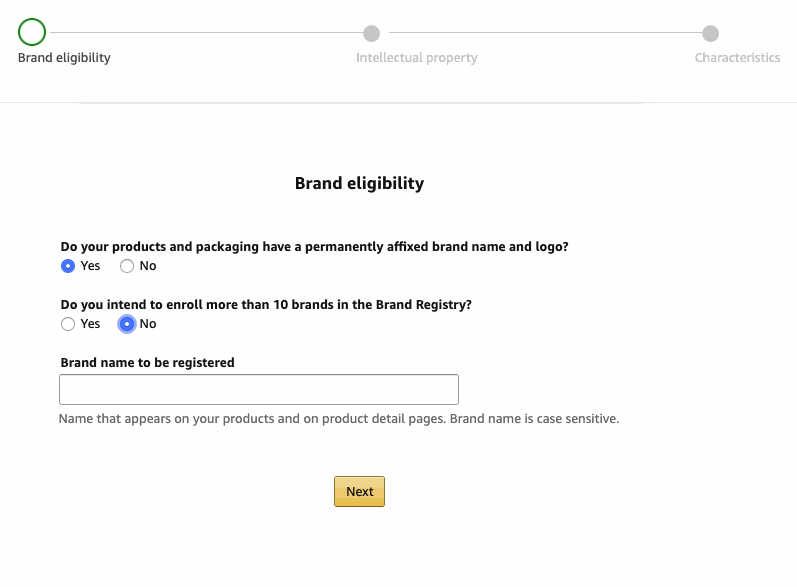Open the Brand eligibility step label

(x=64, y=58)
